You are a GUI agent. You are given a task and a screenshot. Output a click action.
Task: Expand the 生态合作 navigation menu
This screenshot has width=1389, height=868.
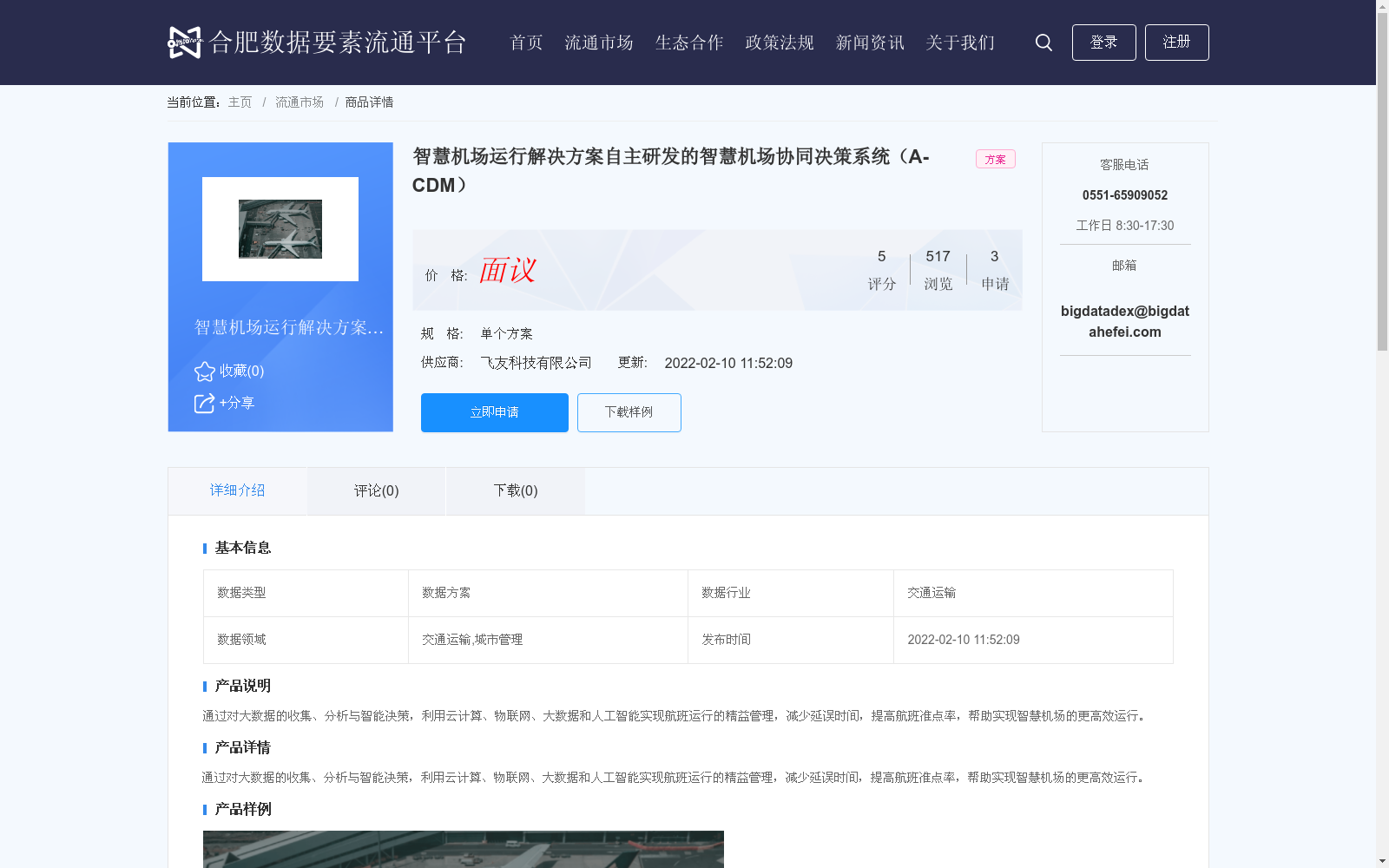688,42
